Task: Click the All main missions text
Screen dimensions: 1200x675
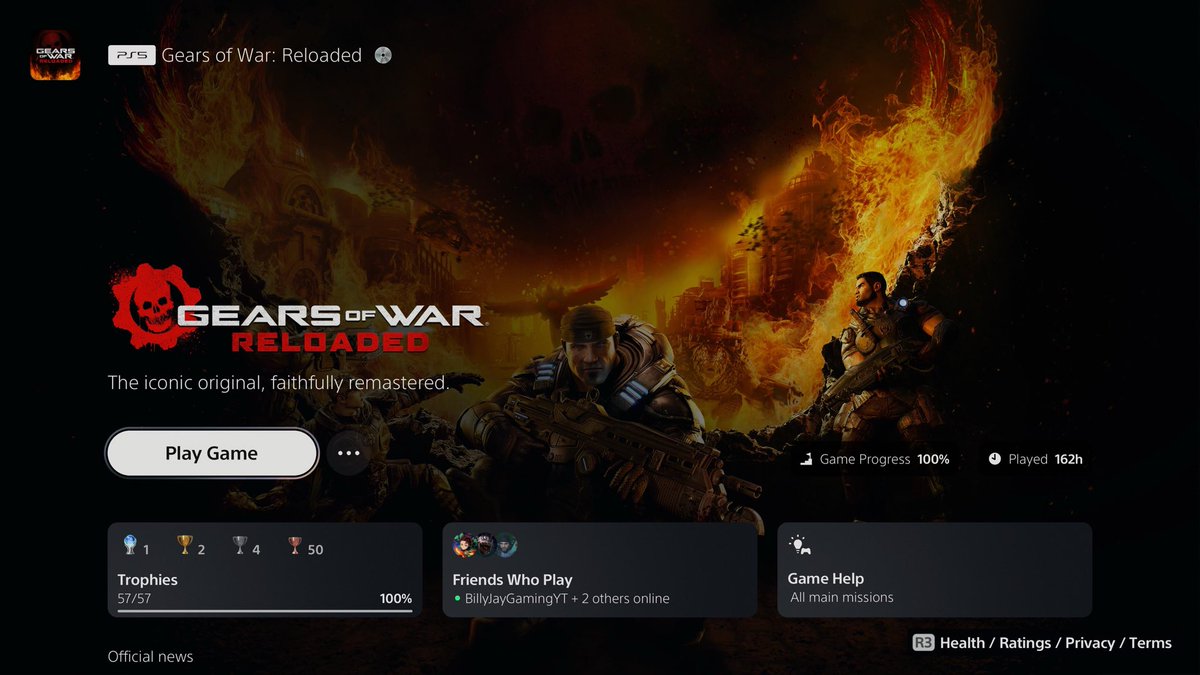Action: [842, 597]
